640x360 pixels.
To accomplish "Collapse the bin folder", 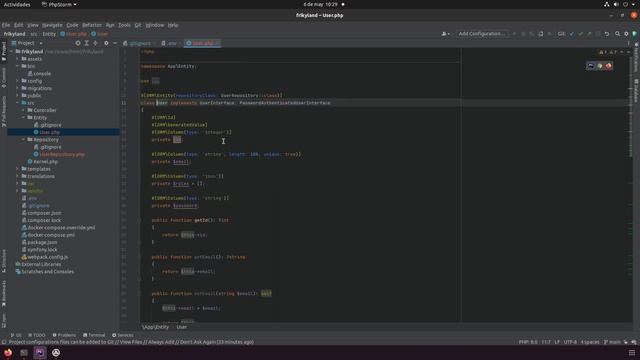I will [x=18, y=66].
